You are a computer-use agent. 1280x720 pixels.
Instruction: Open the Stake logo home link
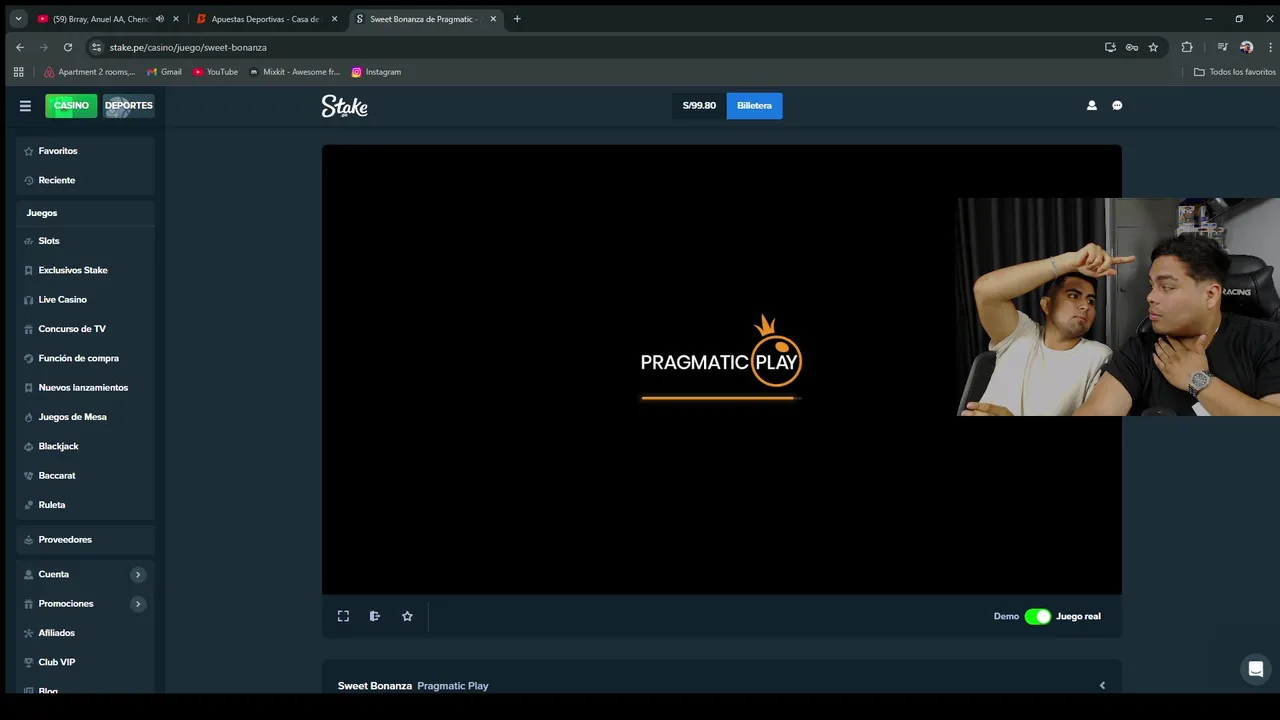point(345,106)
